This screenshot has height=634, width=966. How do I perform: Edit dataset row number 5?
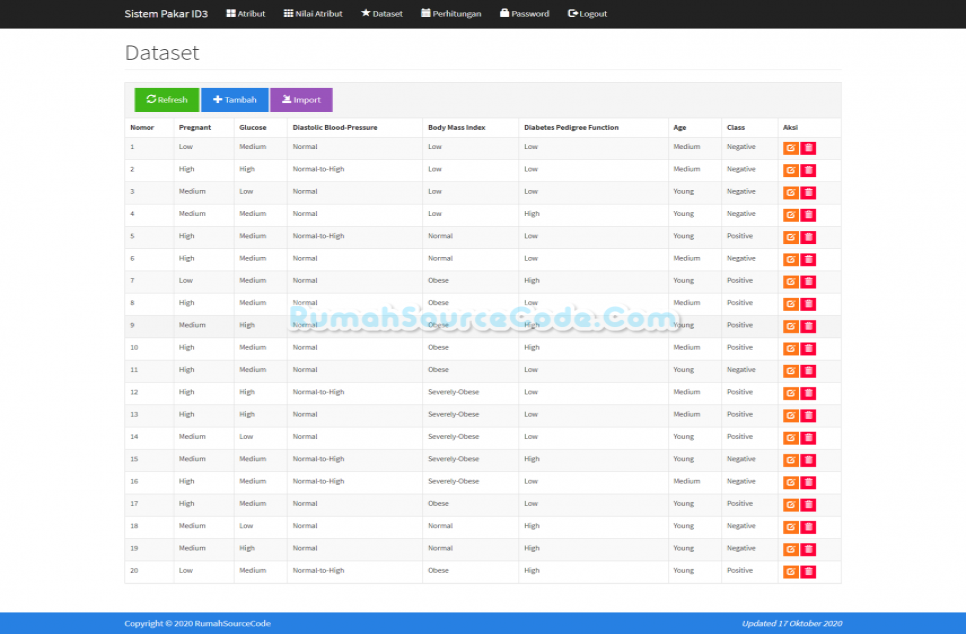790,237
